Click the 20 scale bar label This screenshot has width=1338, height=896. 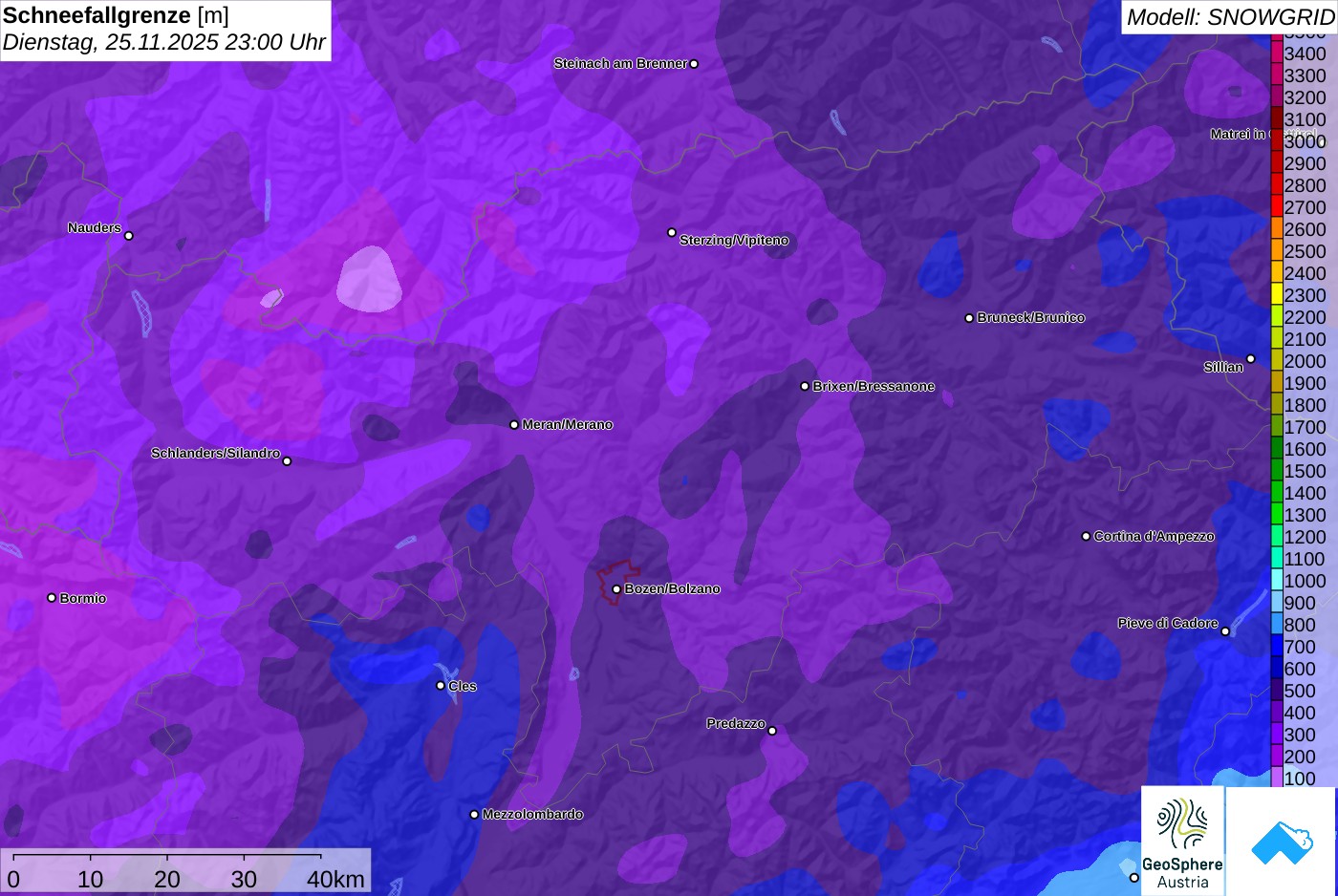coord(167,880)
